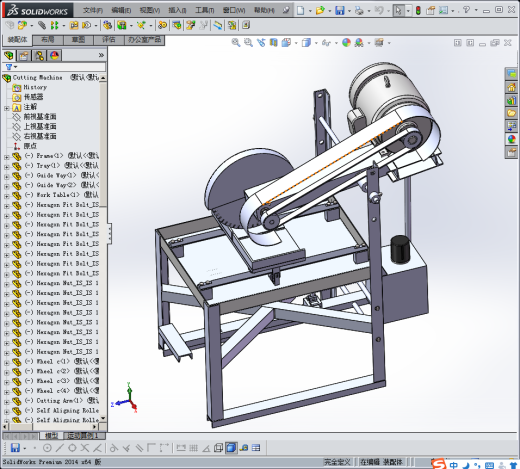The height and width of the screenshot is (469, 520).
Task: Expand the Cutting Arm<1> tree node
Action: coord(7,401)
